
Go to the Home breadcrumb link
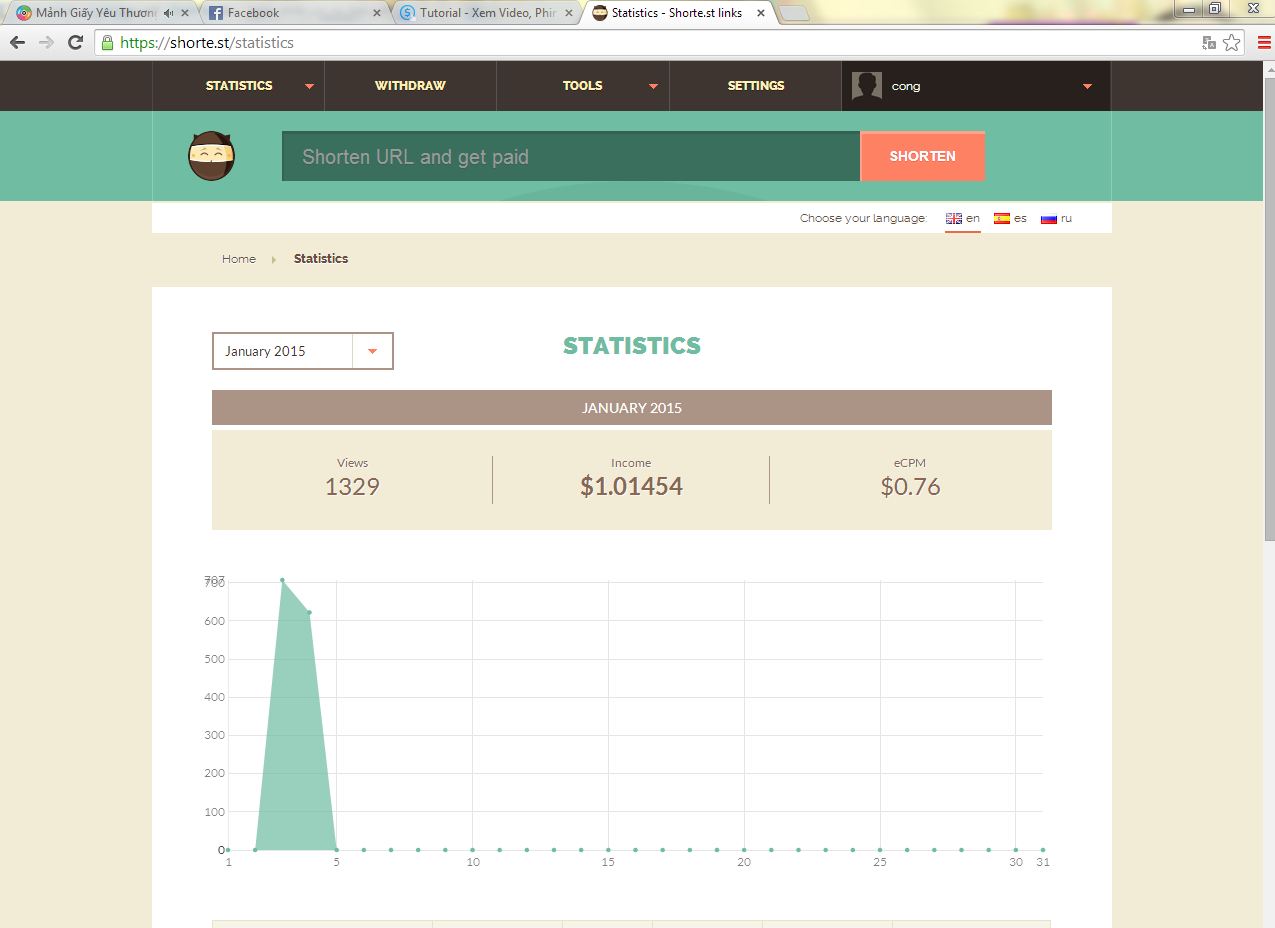click(x=239, y=259)
